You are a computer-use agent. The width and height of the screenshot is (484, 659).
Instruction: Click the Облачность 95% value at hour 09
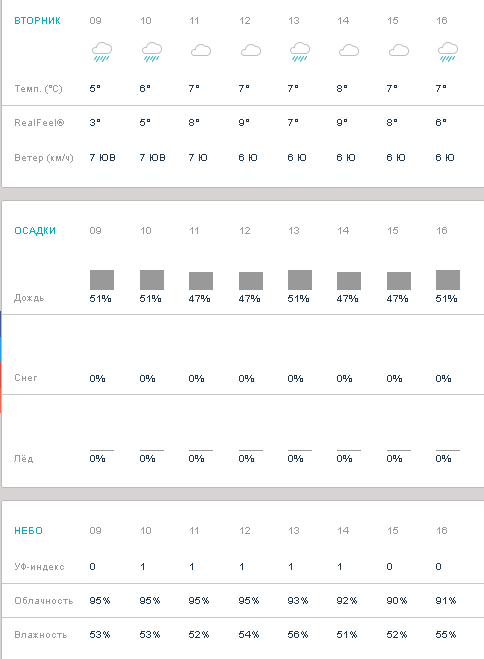coord(100,601)
